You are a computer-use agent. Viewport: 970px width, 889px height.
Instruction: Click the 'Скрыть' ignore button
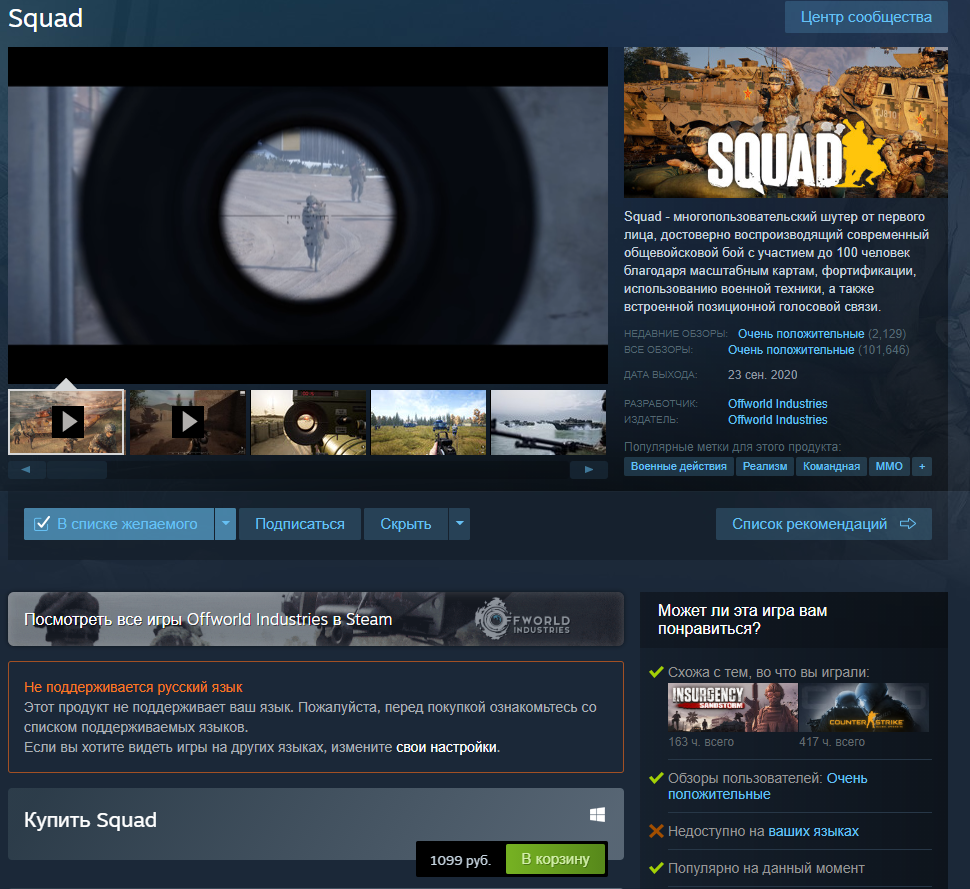(x=406, y=524)
